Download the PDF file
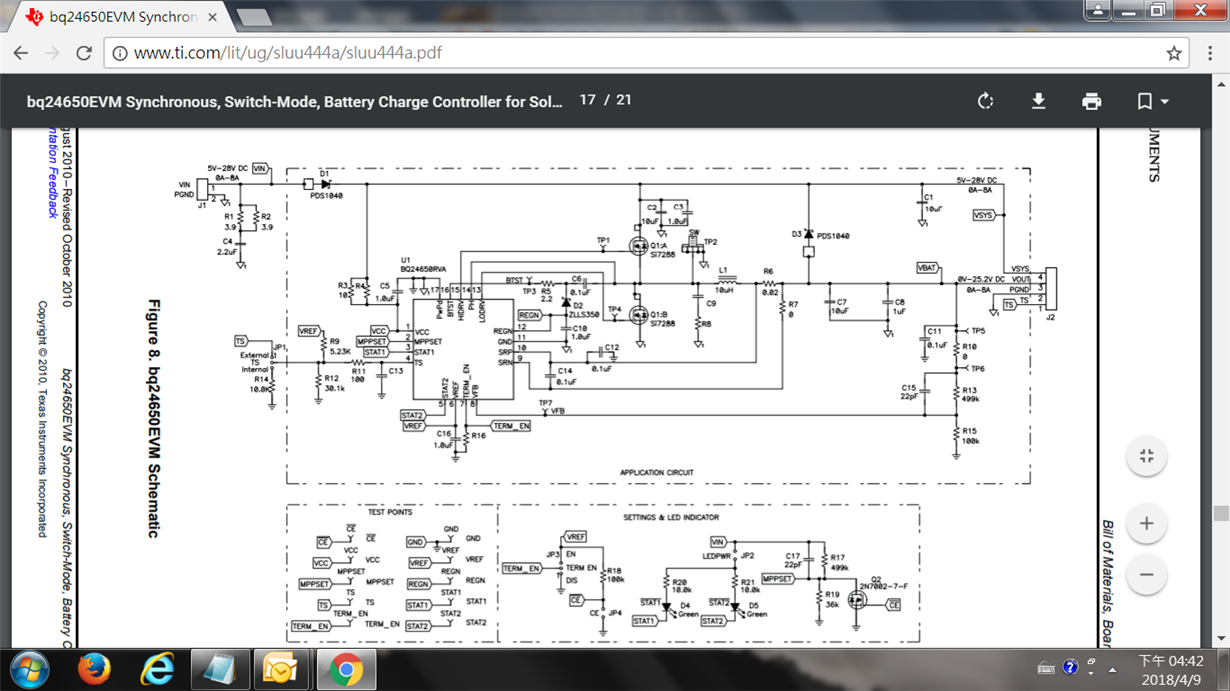Screen dimensions: 1230x691 [x=1038, y=101]
